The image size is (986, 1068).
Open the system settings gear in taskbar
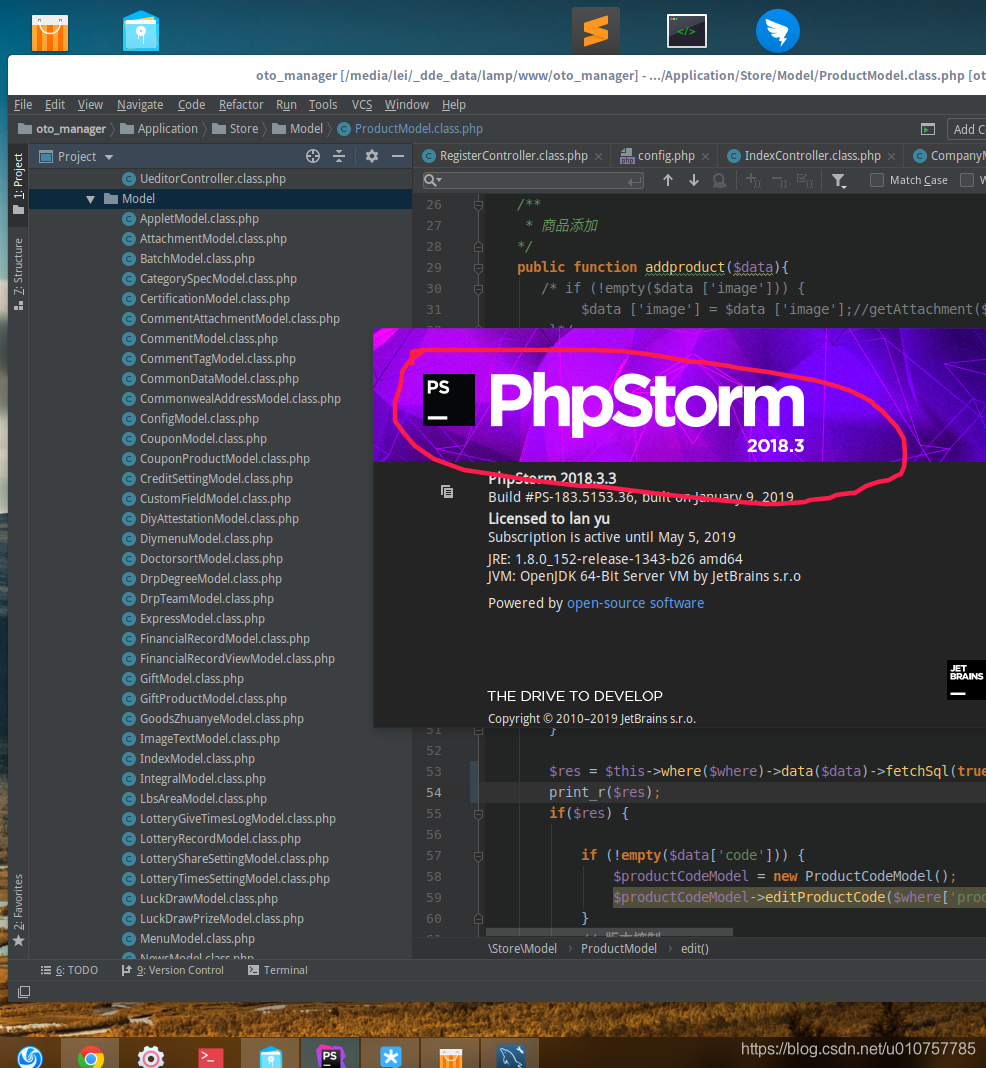(x=150, y=1056)
